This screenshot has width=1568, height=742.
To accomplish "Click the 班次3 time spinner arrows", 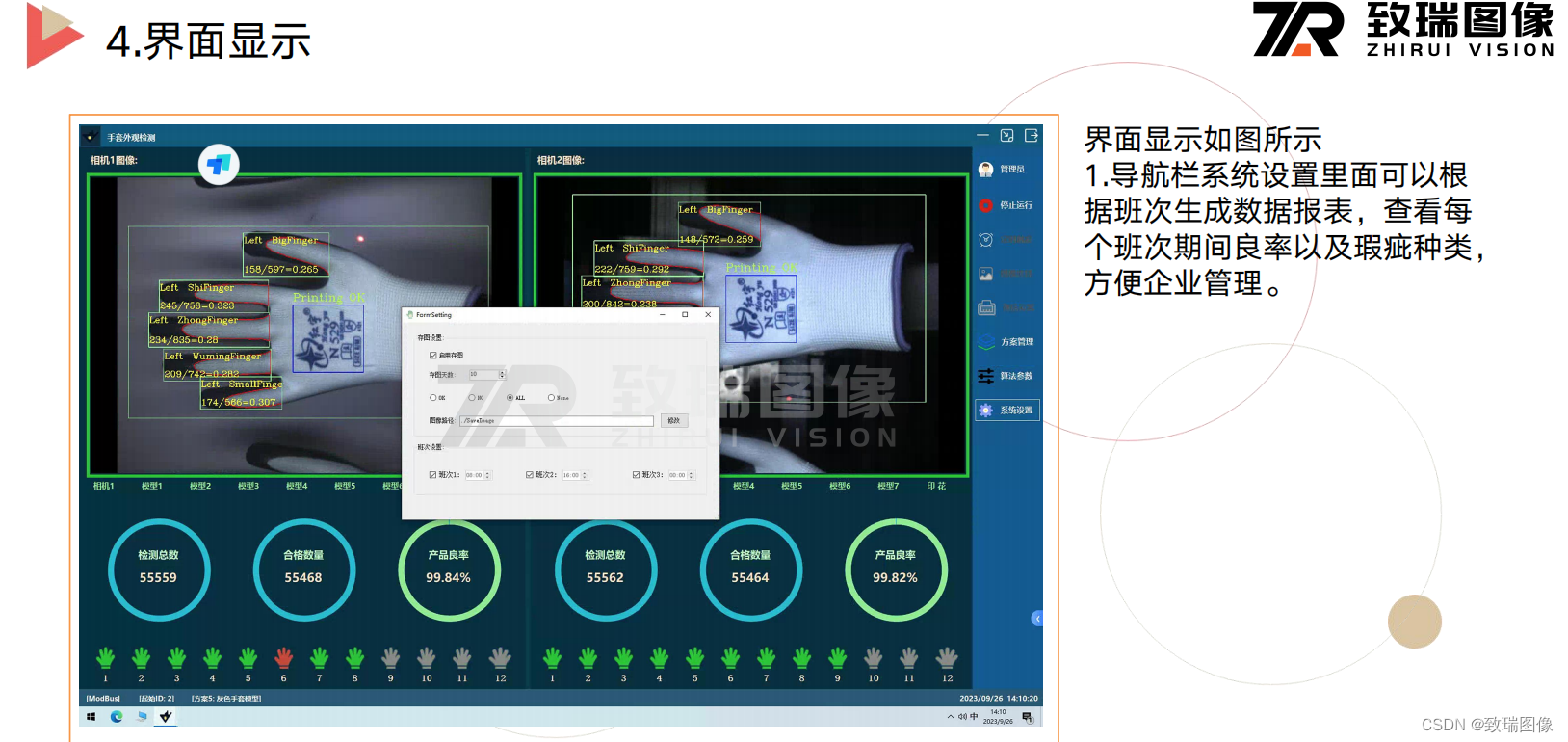I will click(691, 475).
